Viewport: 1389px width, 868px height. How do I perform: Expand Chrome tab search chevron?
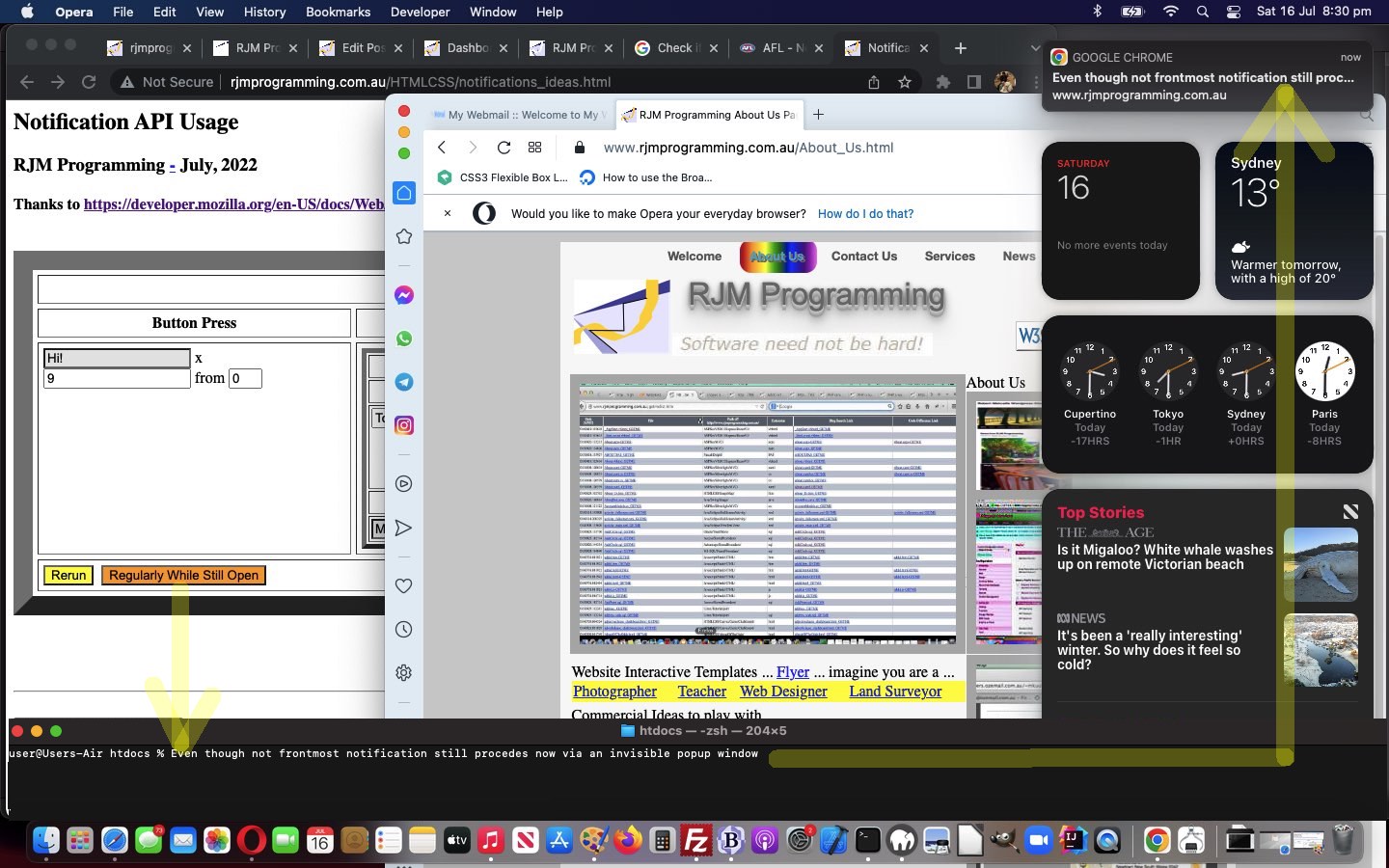(1035, 48)
